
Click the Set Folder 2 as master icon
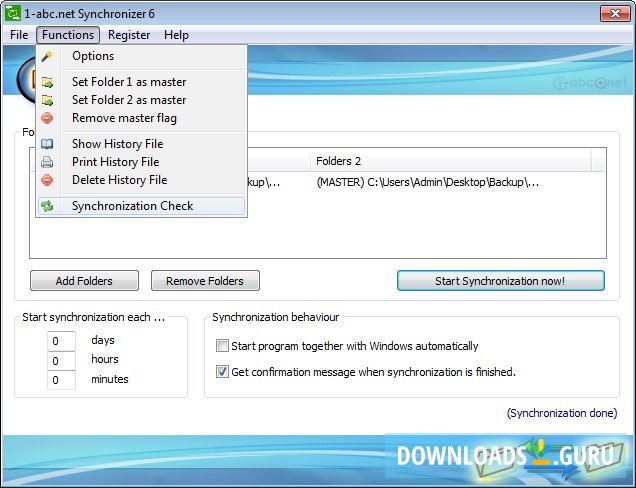pyautogui.click(x=47, y=100)
